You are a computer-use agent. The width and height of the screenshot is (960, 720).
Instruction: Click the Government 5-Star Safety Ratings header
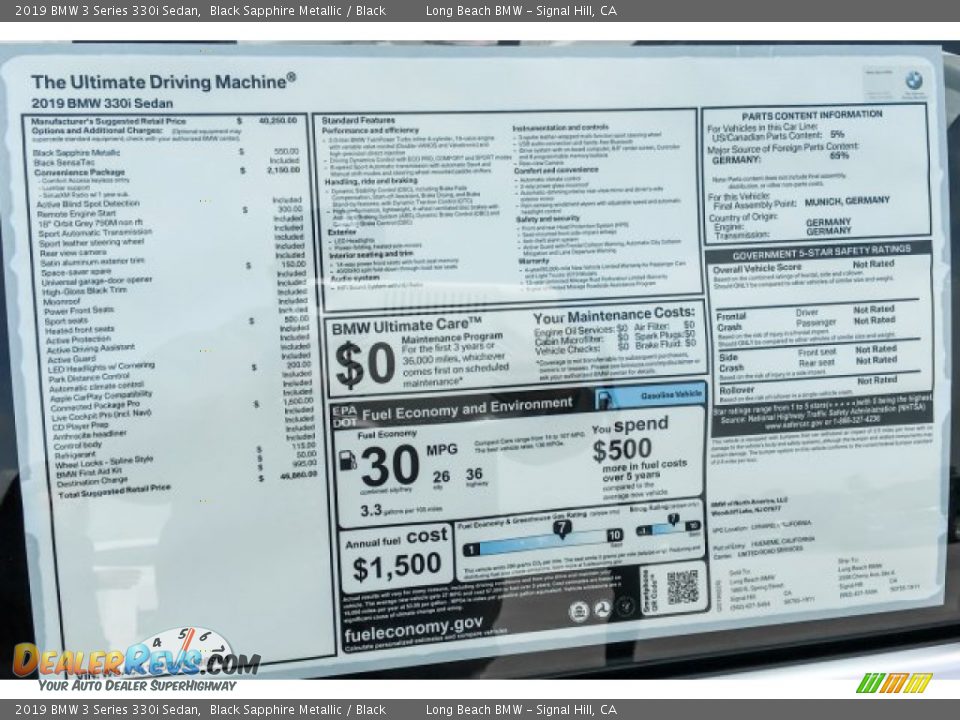coord(820,249)
